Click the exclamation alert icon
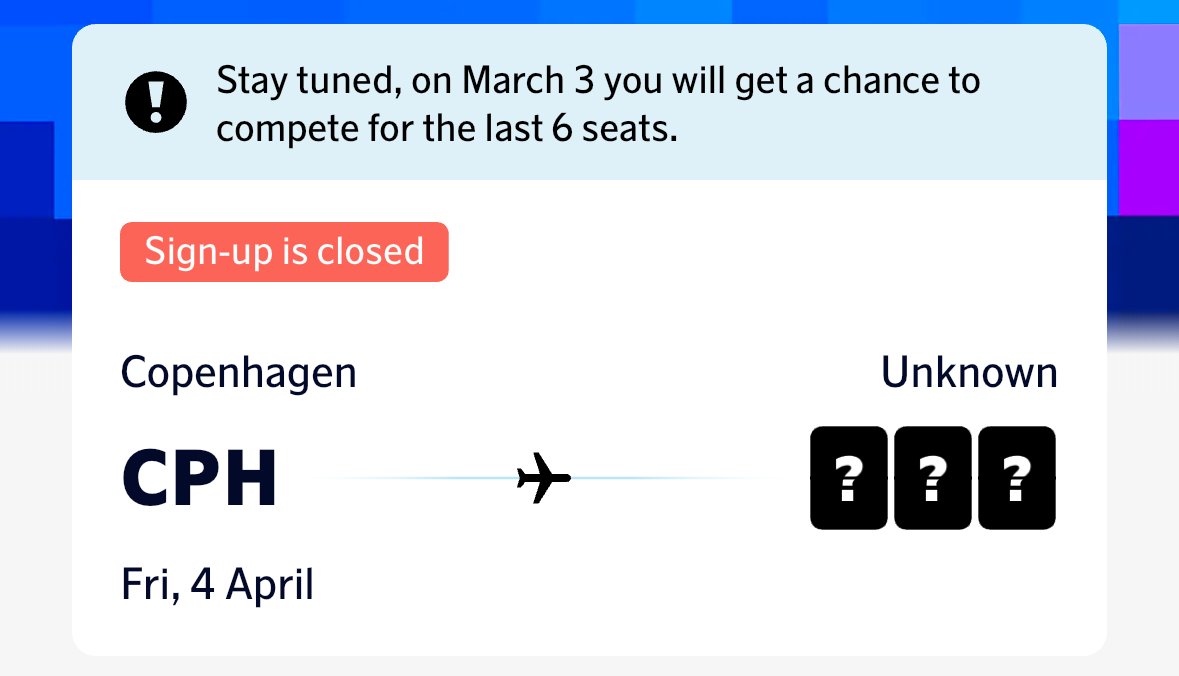 [157, 102]
